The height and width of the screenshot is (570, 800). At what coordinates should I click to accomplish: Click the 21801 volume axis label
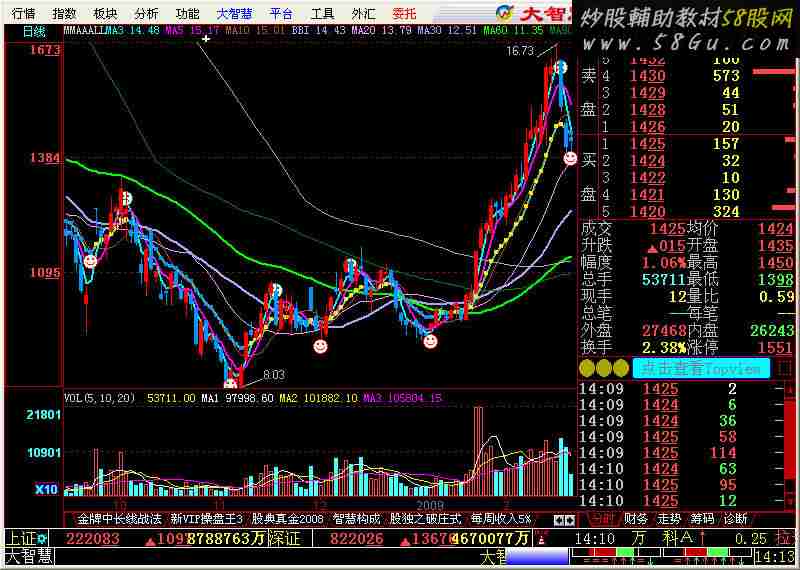pyautogui.click(x=44, y=414)
